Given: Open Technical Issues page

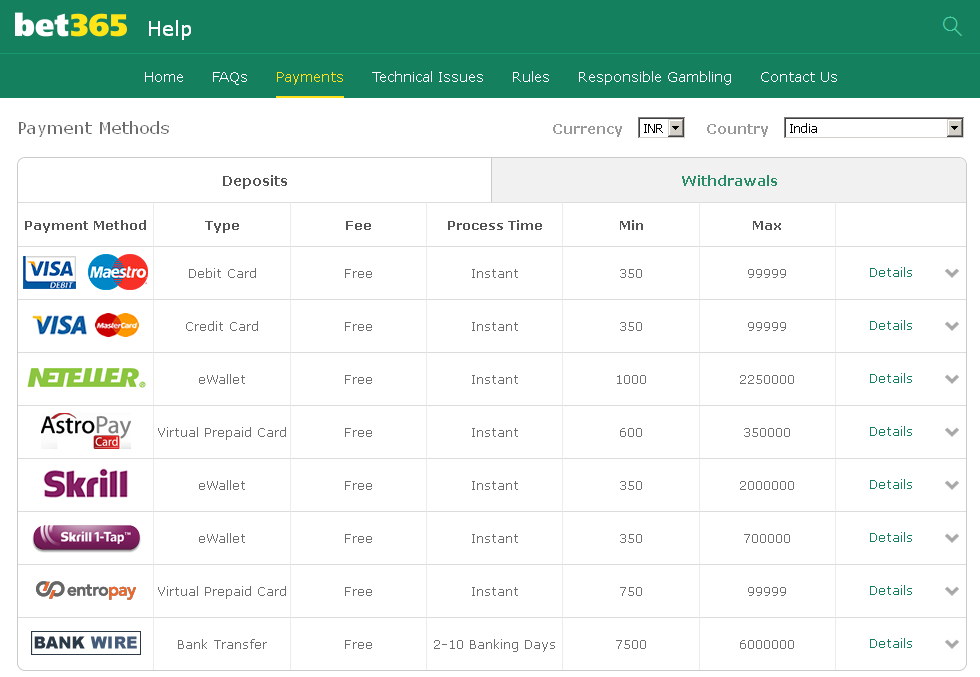Looking at the screenshot, I should (428, 77).
